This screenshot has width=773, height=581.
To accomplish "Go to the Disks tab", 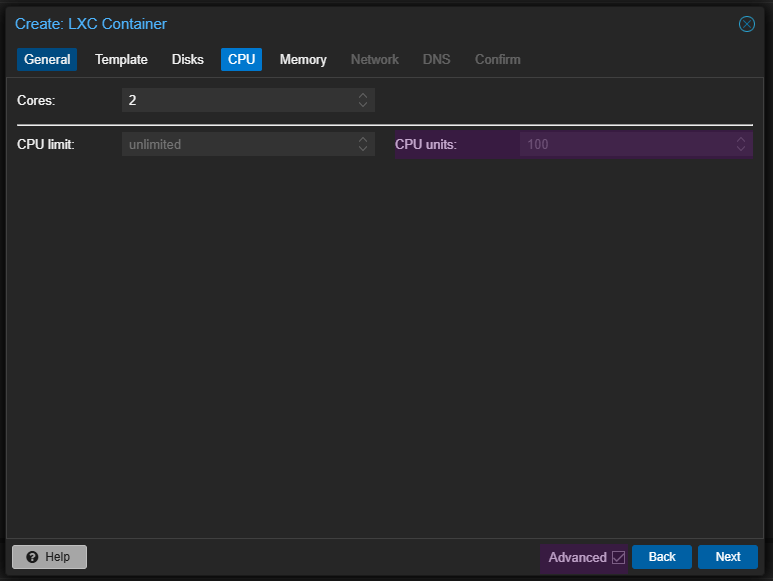I will [x=187, y=59].
